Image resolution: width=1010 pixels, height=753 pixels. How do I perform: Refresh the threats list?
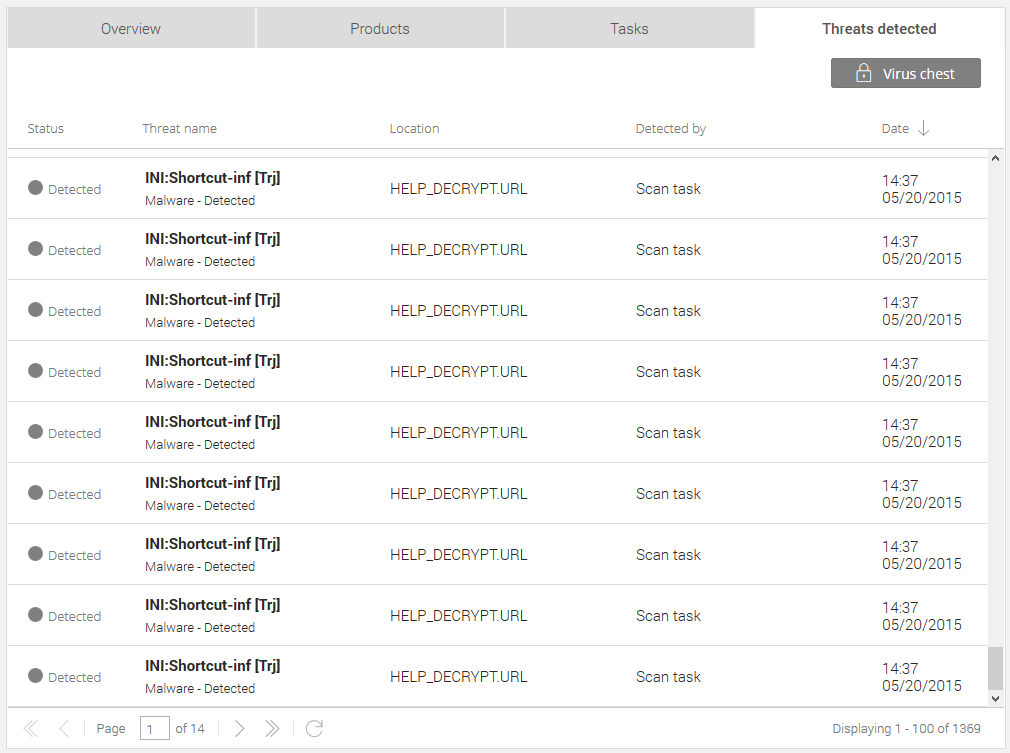[x=314, y=729]
